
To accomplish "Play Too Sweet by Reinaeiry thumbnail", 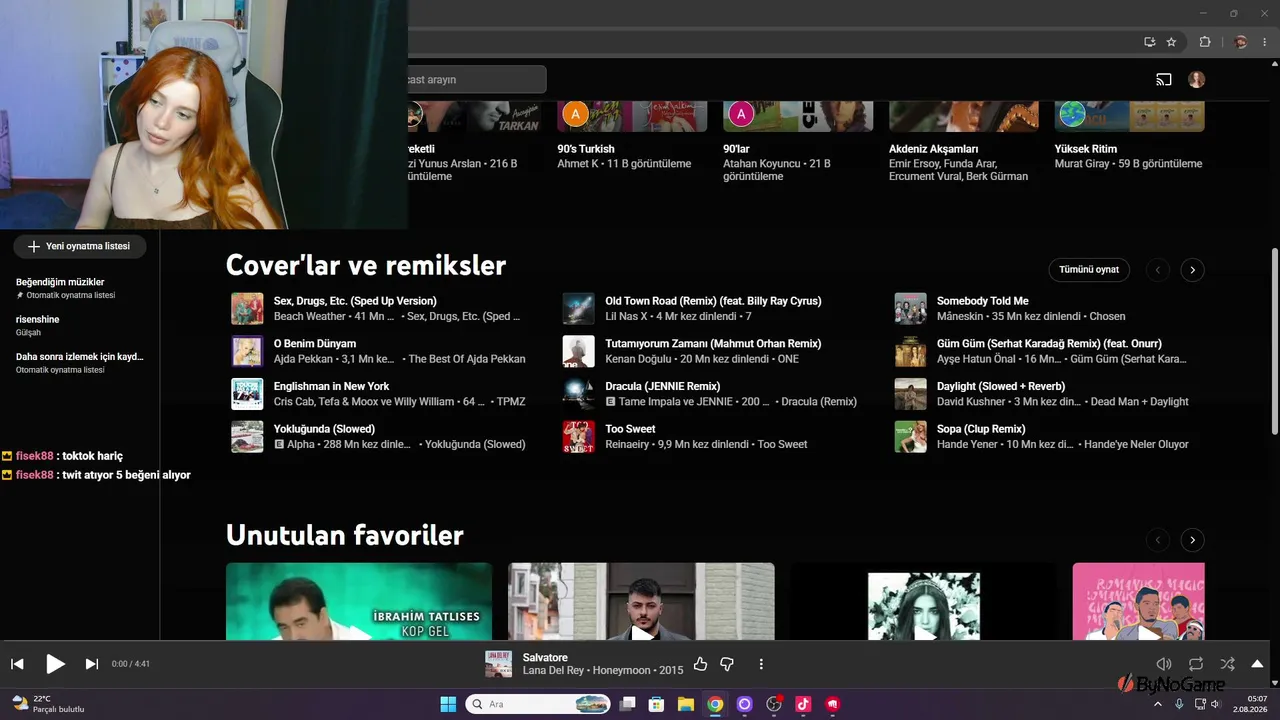I will 579,437.
